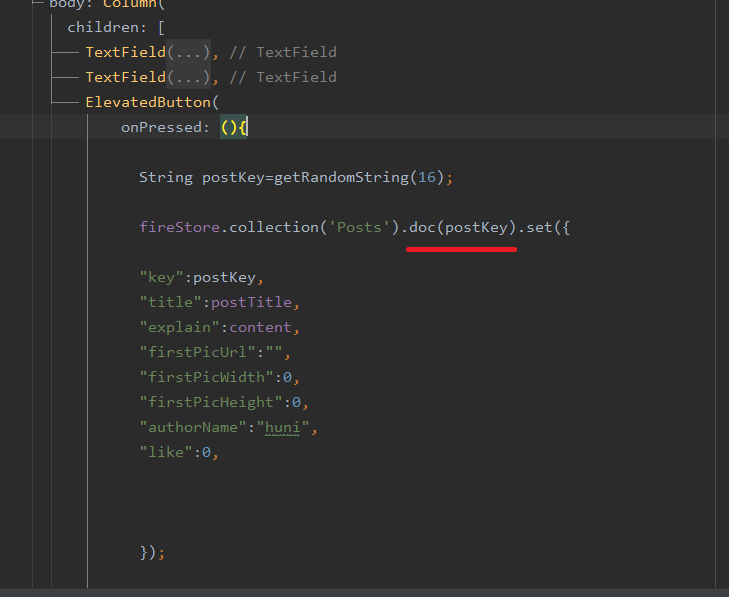
Task: Expand the first folded TextField(...) region
Action: [x=188, y=52]
